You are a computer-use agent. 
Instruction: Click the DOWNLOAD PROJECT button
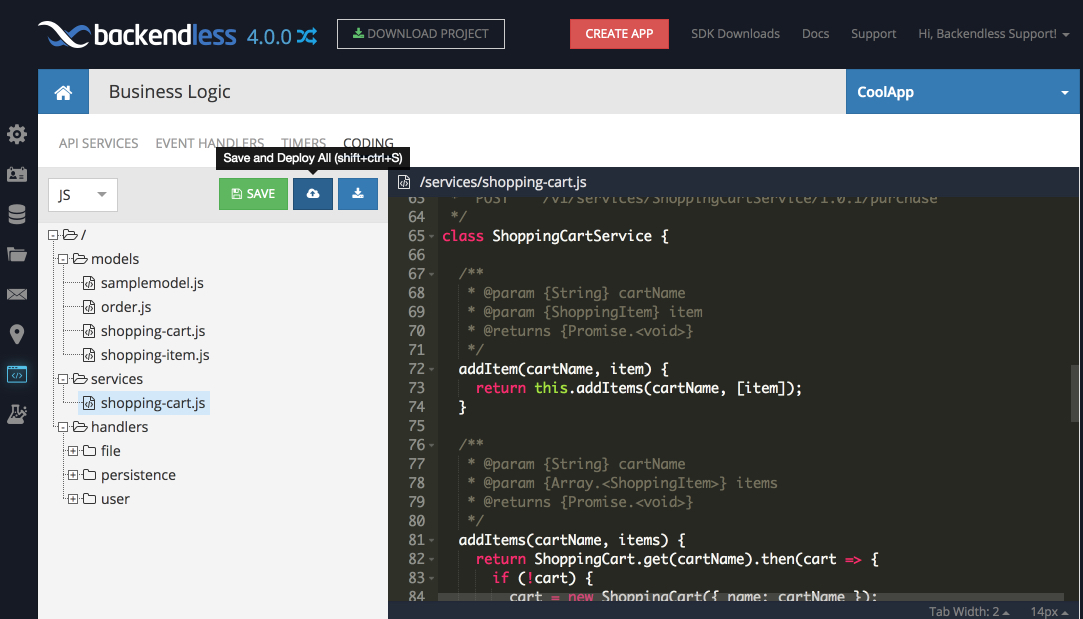421,34
